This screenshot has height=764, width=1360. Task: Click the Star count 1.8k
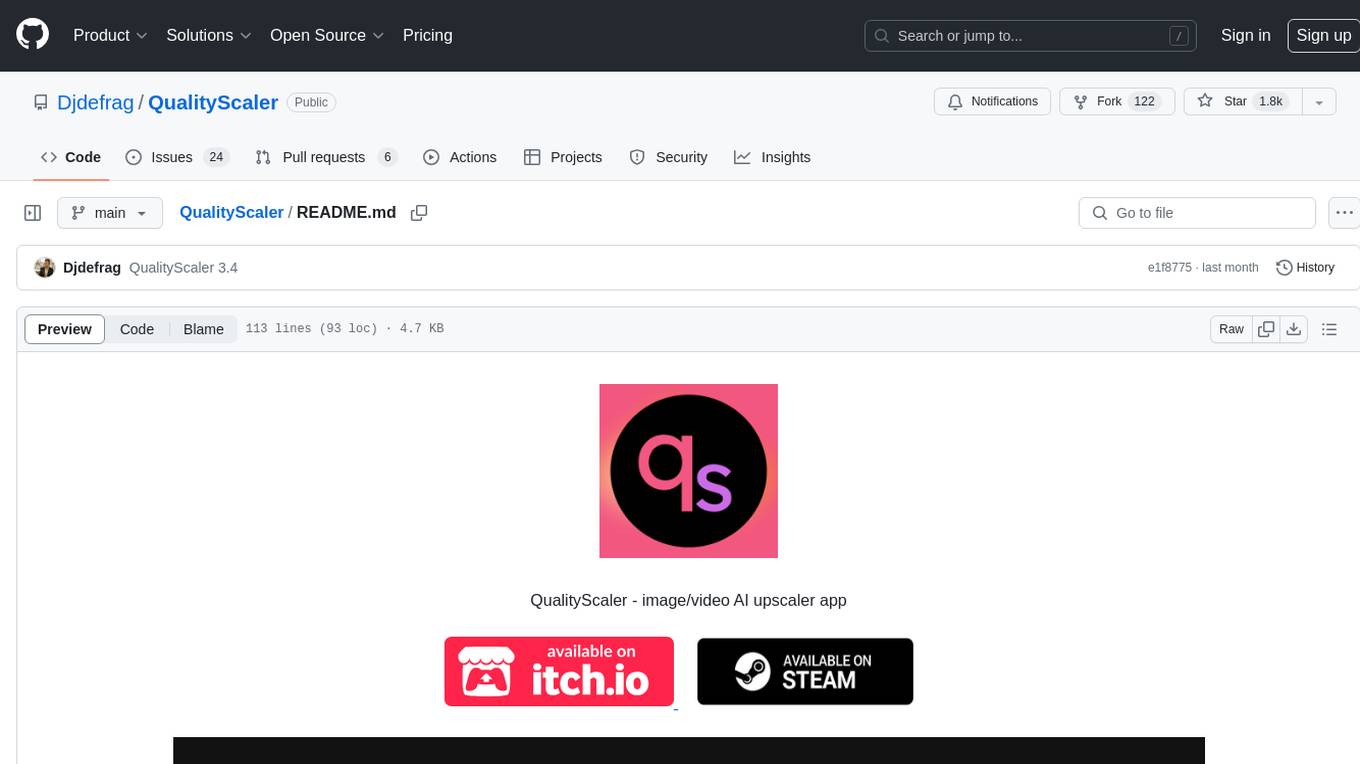[1270, 102]
